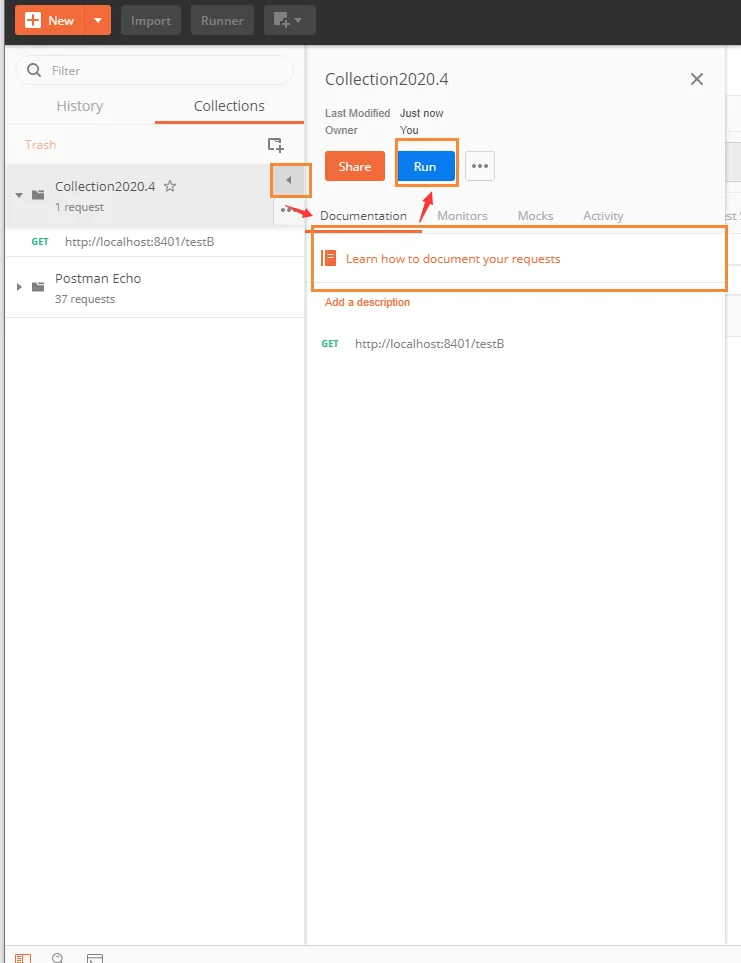Click the documentation book icon
The image size is (741, 963).
pos(329,258)
